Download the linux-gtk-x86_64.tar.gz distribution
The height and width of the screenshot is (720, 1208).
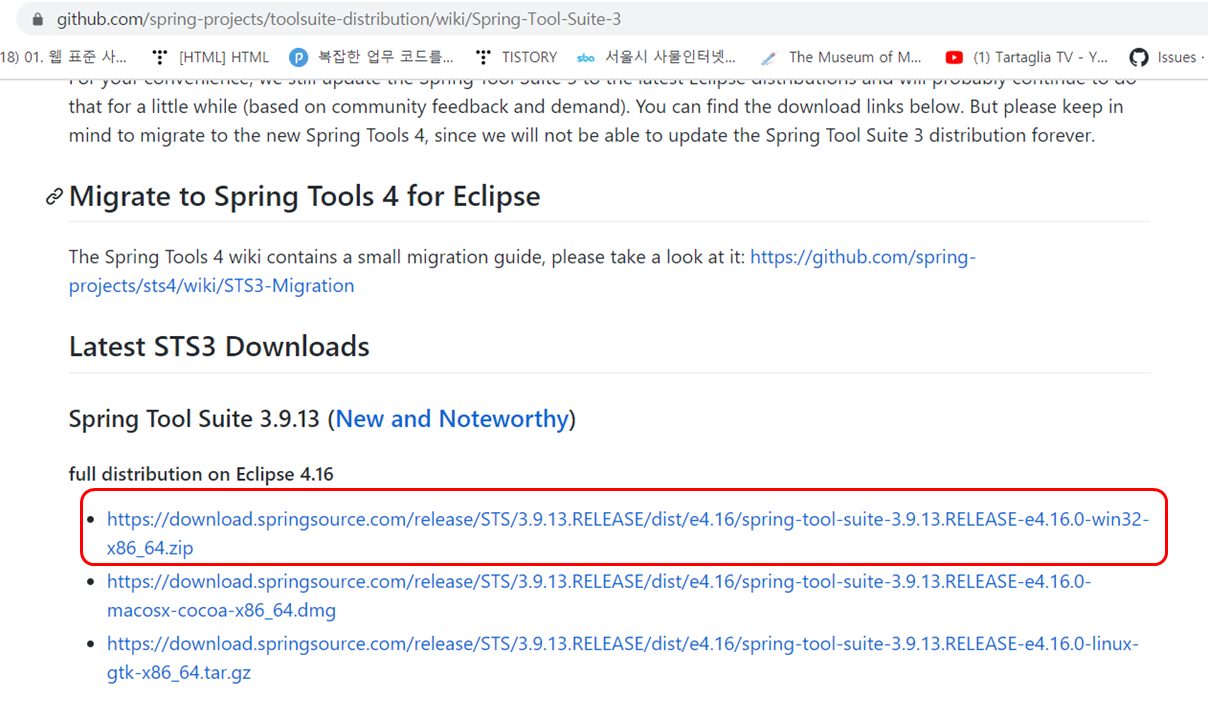[622, 657]
